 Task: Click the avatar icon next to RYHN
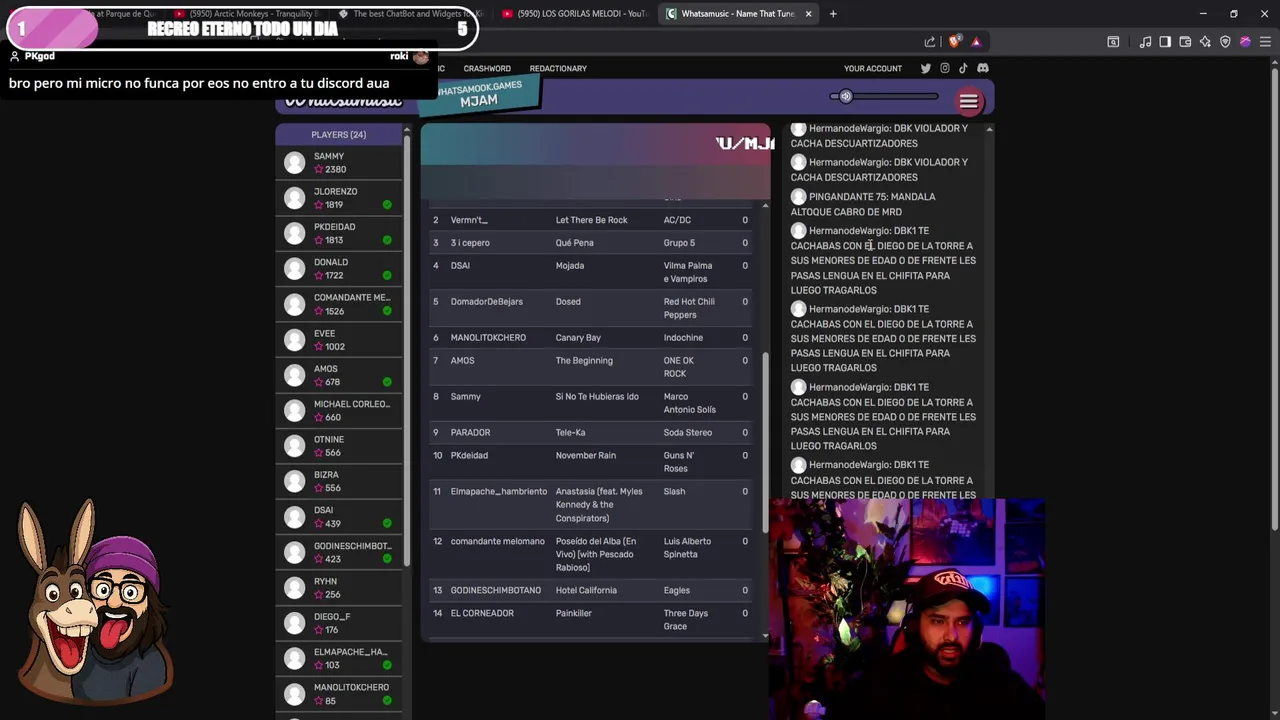[x=294, y=587]
